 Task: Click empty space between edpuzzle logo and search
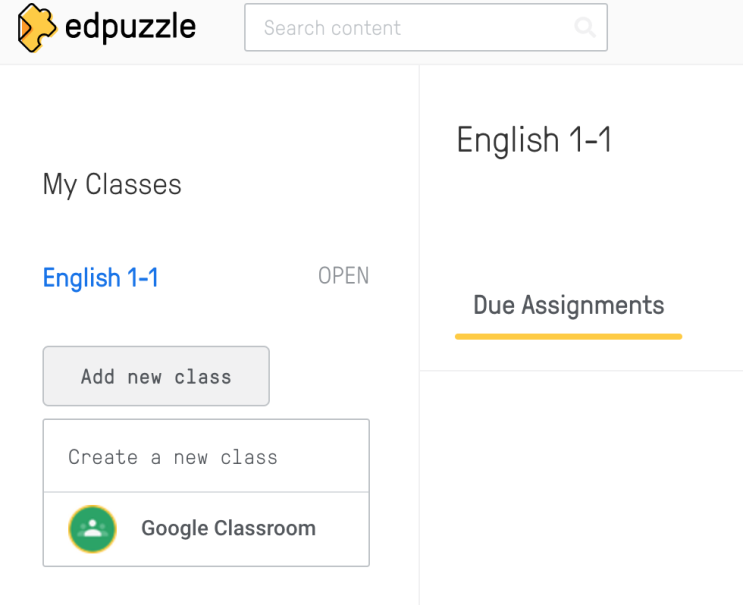pyautogui.click(x=220, y=28)
